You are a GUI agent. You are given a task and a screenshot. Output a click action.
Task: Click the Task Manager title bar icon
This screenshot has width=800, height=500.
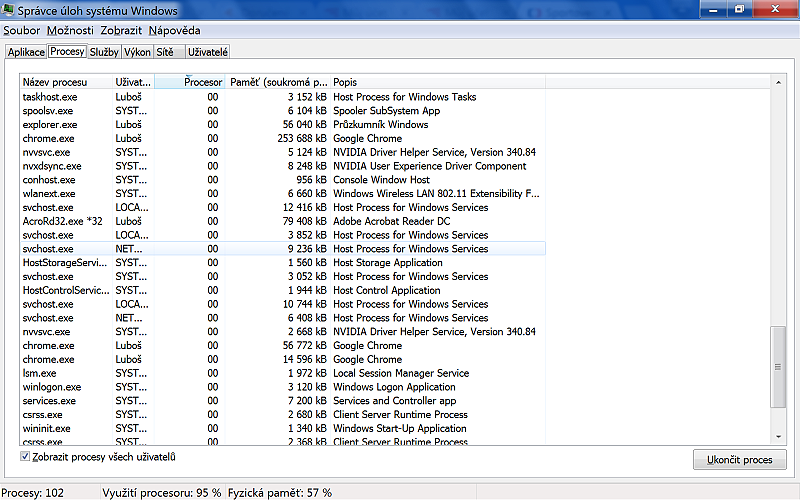tap(10, 11)
